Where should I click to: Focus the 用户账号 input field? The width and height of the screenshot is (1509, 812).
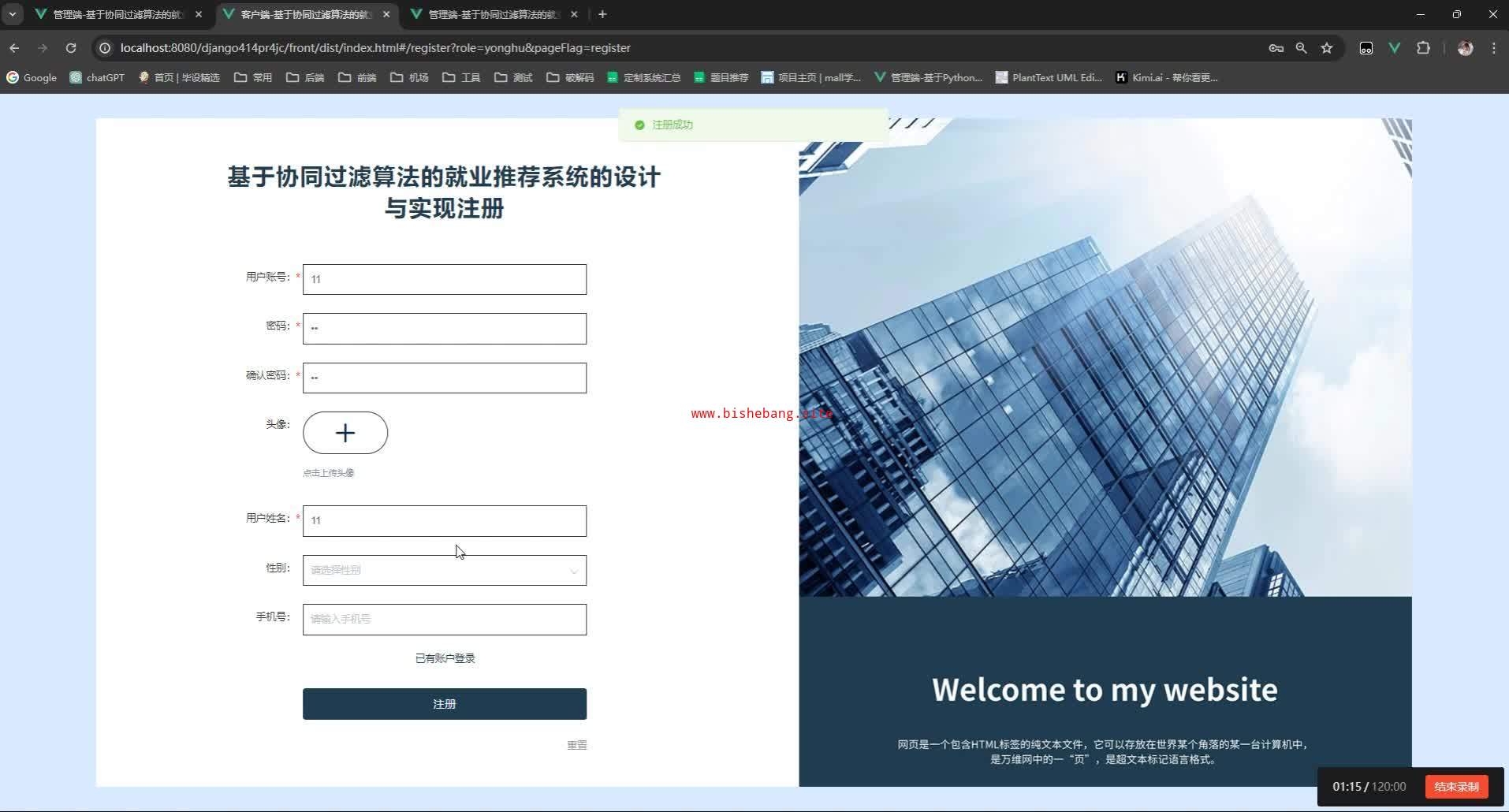coord(445,279)
